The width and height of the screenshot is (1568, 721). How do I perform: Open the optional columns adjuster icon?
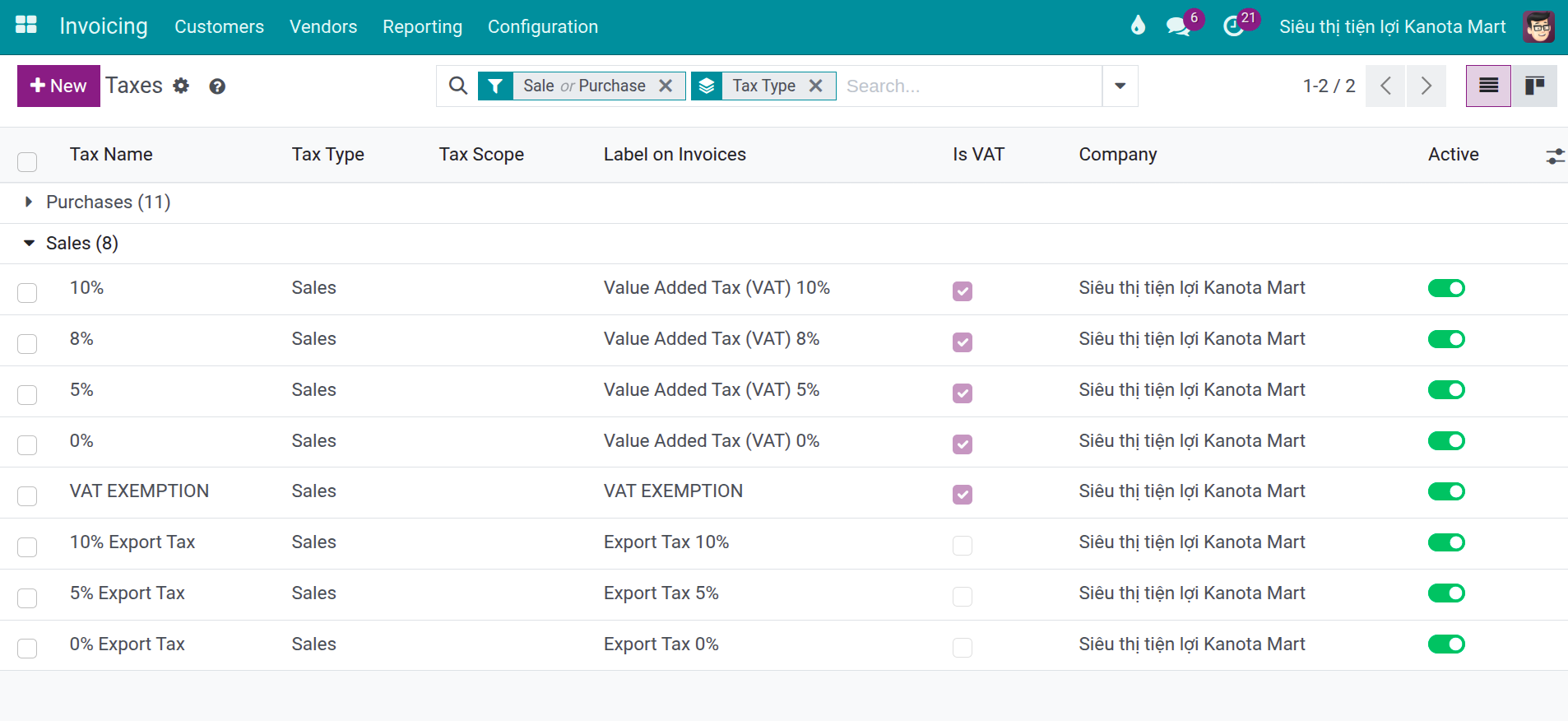tap(1555, 156)
